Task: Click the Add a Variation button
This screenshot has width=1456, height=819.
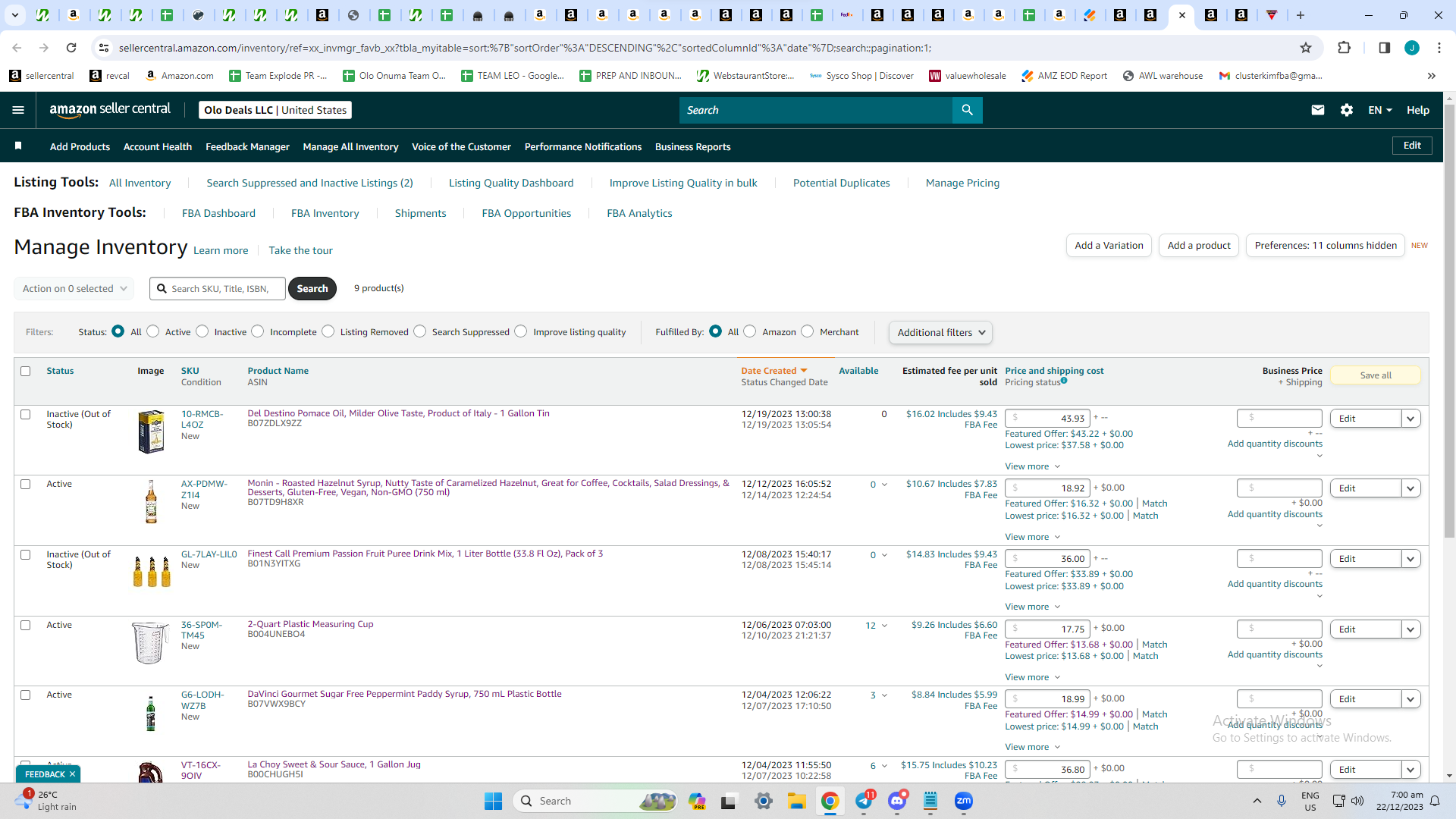Action: pyautogui.click(x=1109, y=245)
